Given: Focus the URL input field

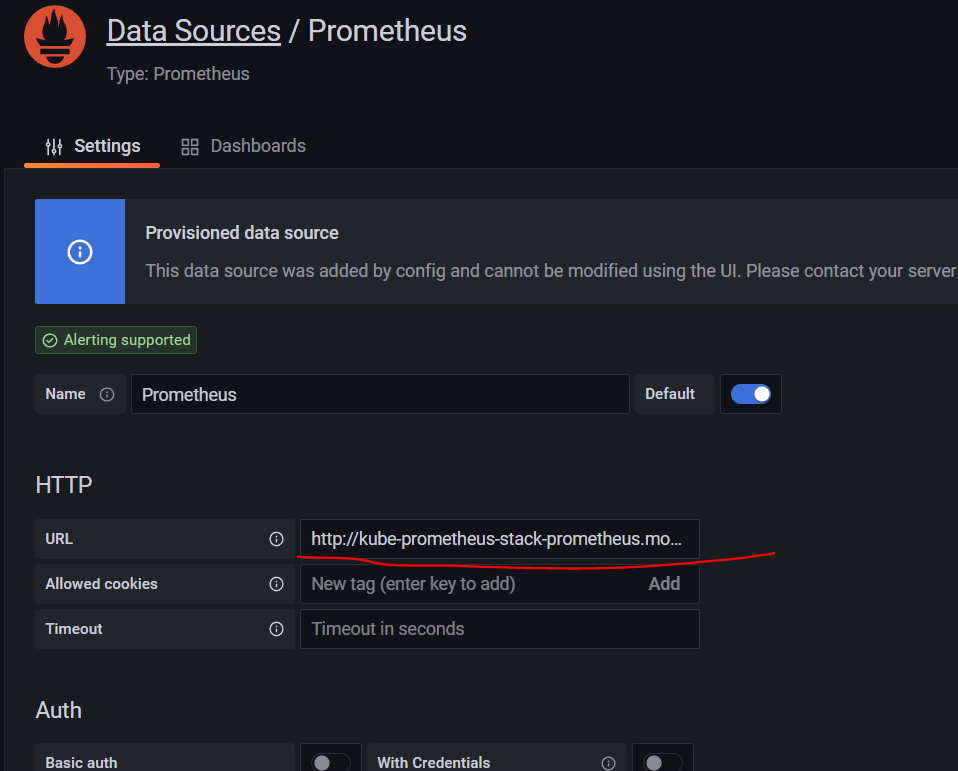Looking at the screenshot, I should point(500,539).
